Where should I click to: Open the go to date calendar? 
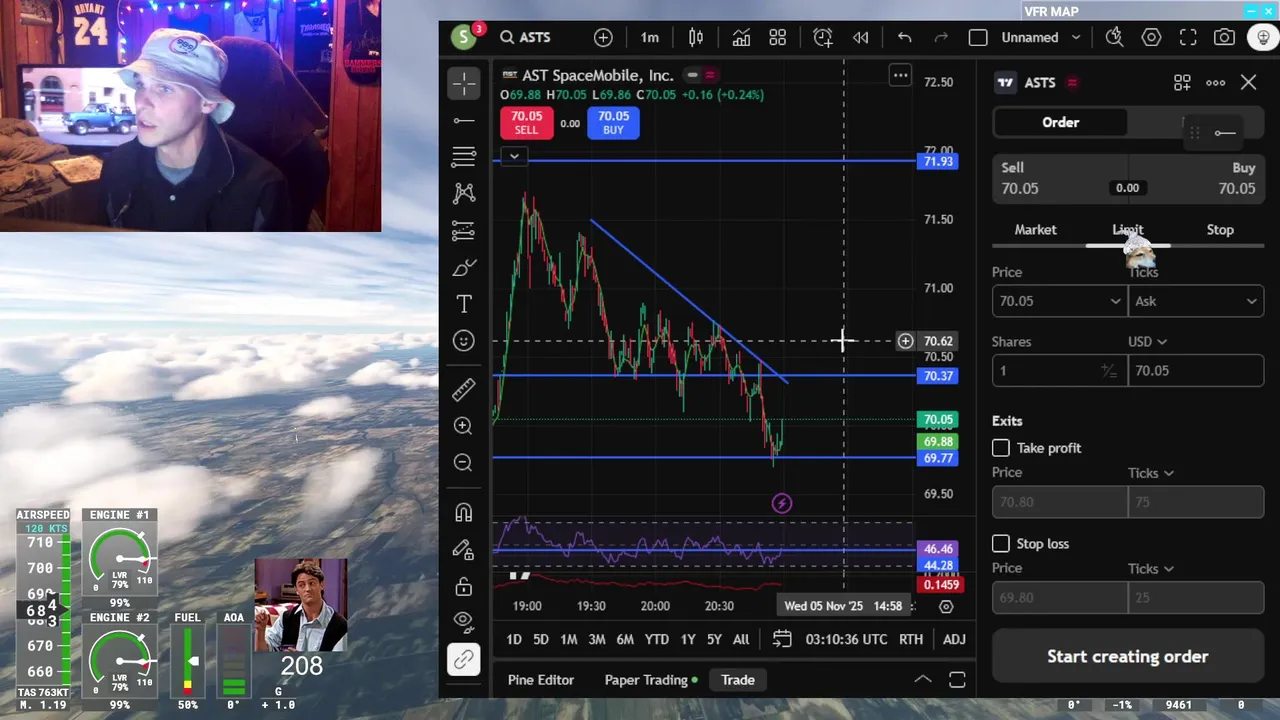(x=782, y=639)
